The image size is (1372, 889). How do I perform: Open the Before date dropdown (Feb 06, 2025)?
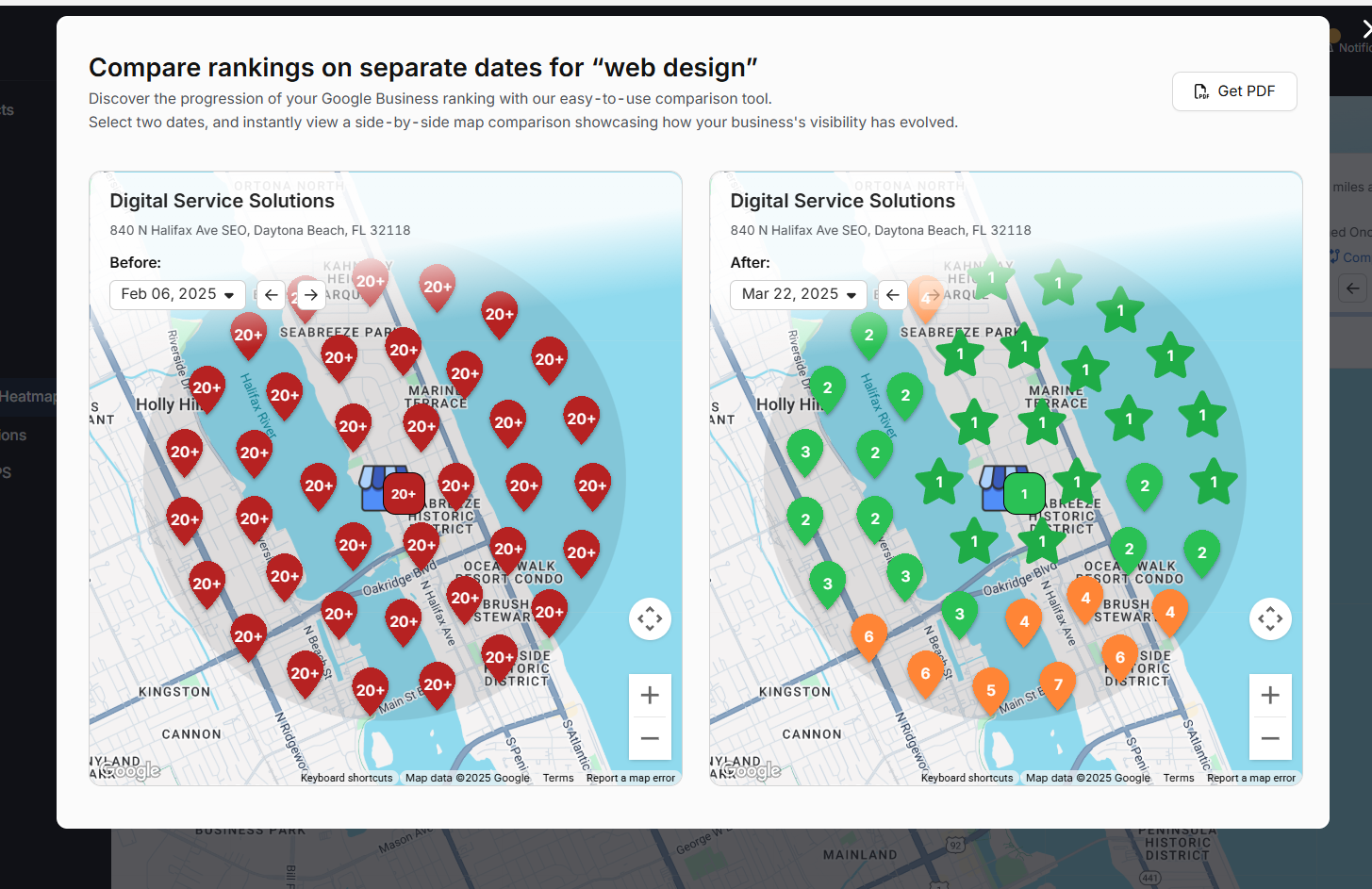(177, 294)
